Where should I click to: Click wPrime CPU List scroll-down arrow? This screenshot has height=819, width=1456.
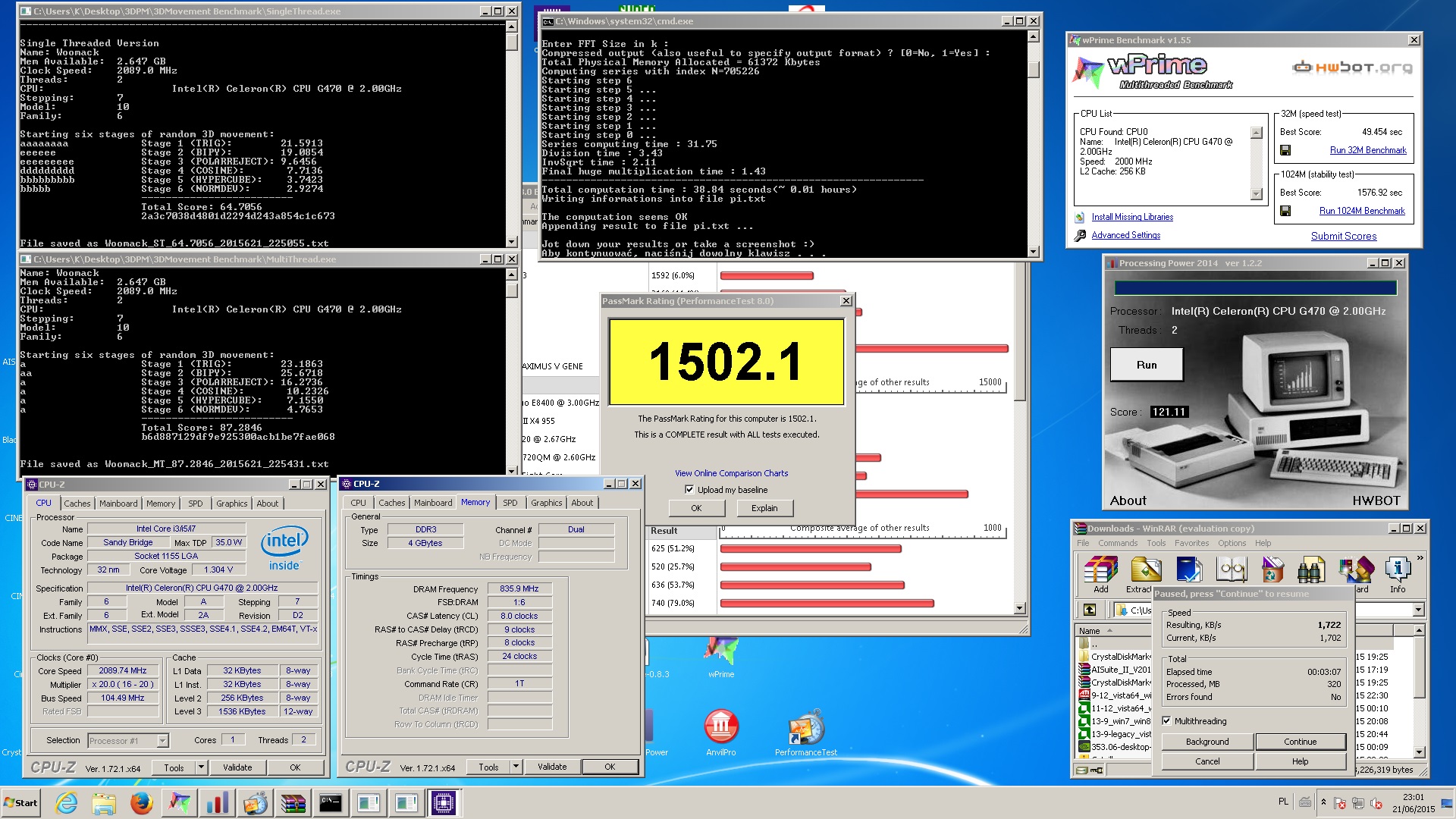coord(1257,194)
